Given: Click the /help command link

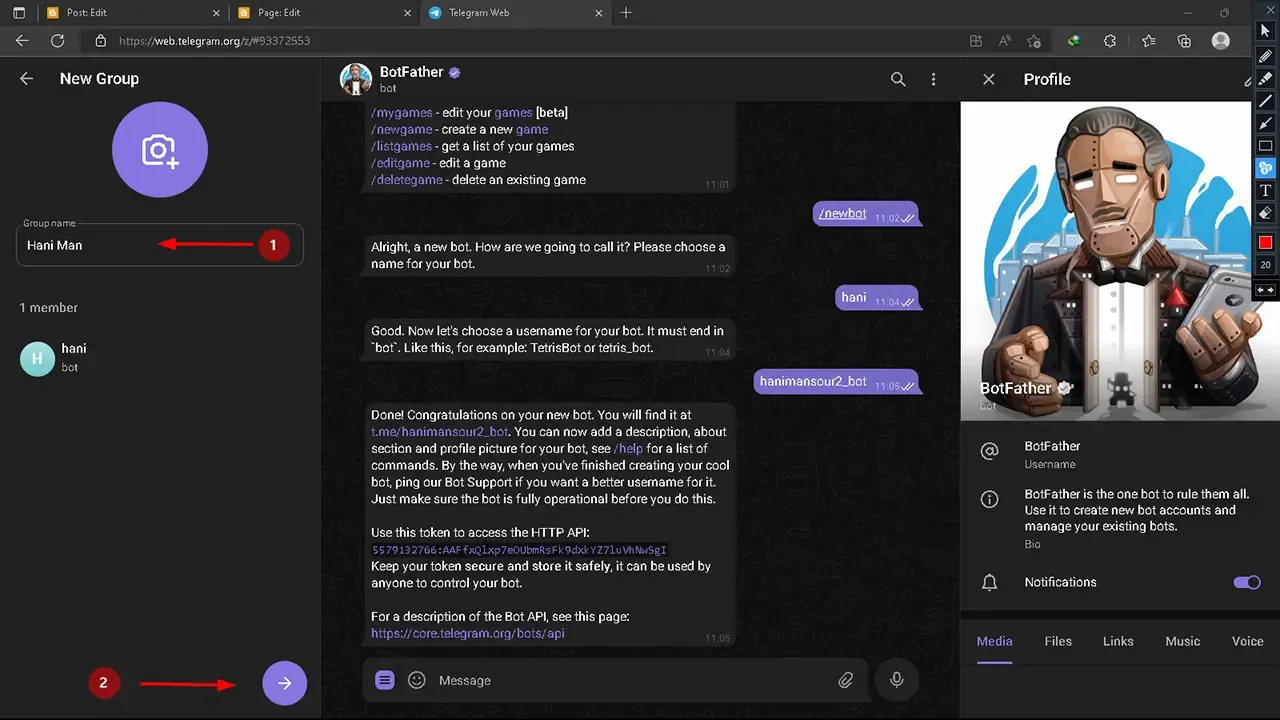Looking at the screenshot, I should coord(628,448).
